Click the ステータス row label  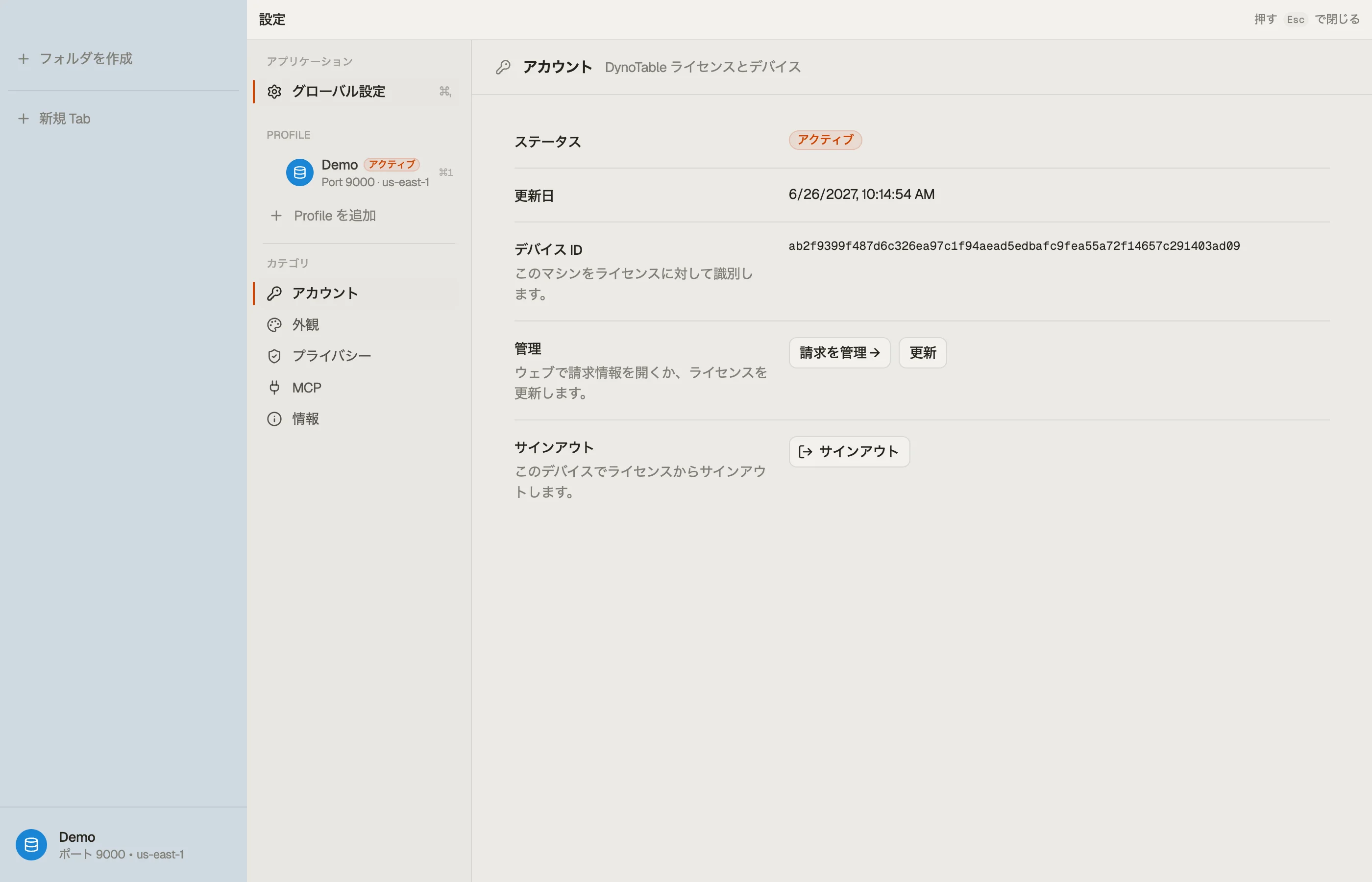tap(547, 142)
